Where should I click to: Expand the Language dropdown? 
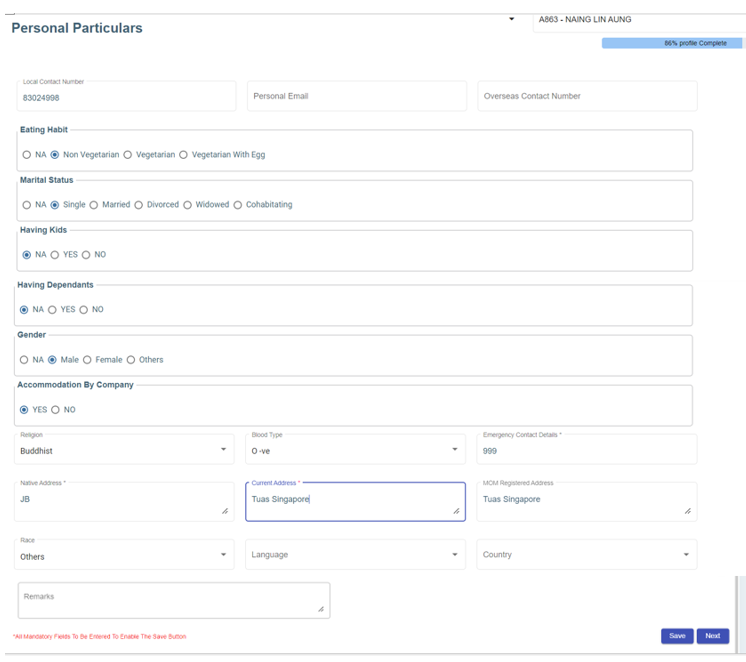pyautogui.click(x=355, y=555)
